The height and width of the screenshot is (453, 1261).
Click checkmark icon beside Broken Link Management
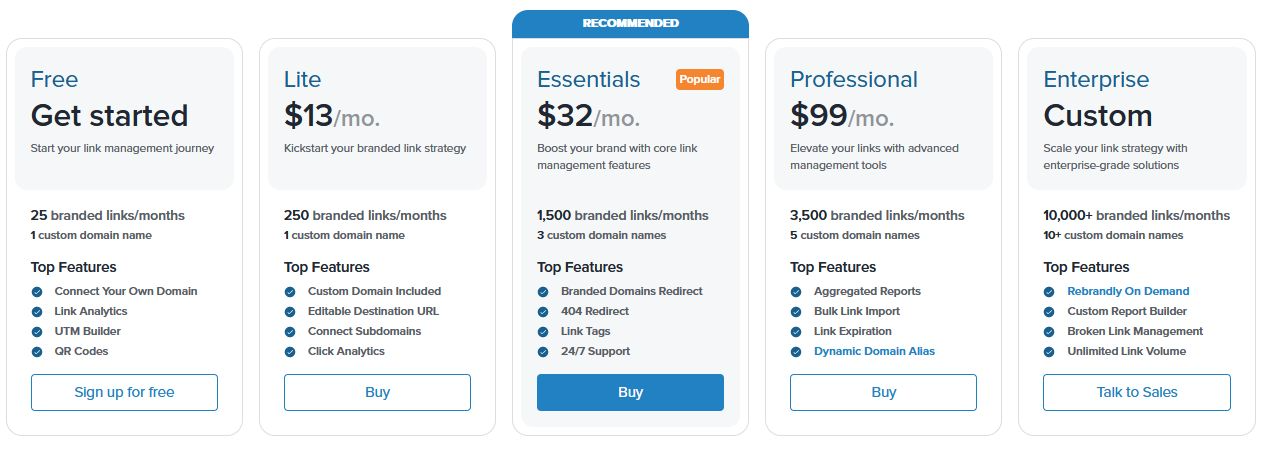[x=1049, y=332]
